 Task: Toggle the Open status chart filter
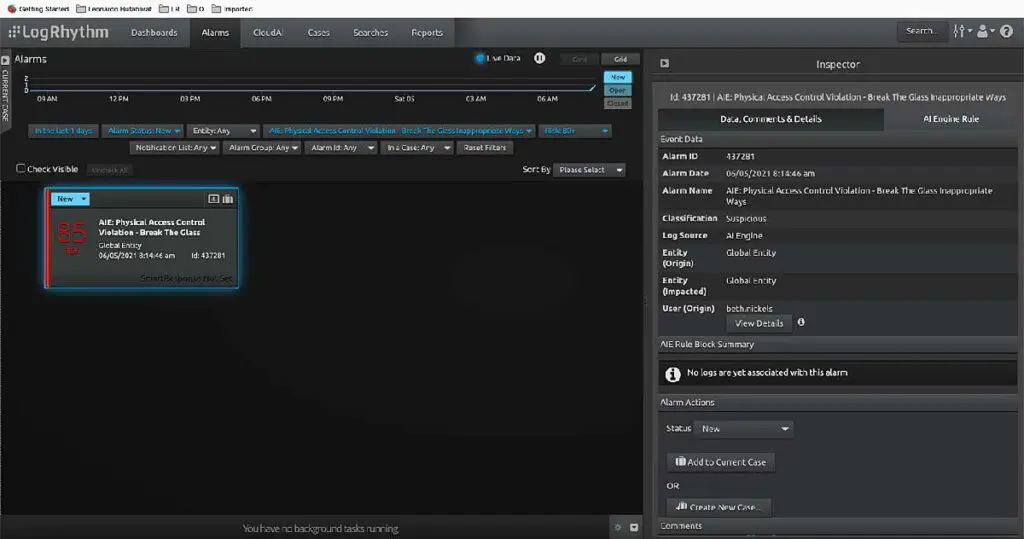[617, 90]
